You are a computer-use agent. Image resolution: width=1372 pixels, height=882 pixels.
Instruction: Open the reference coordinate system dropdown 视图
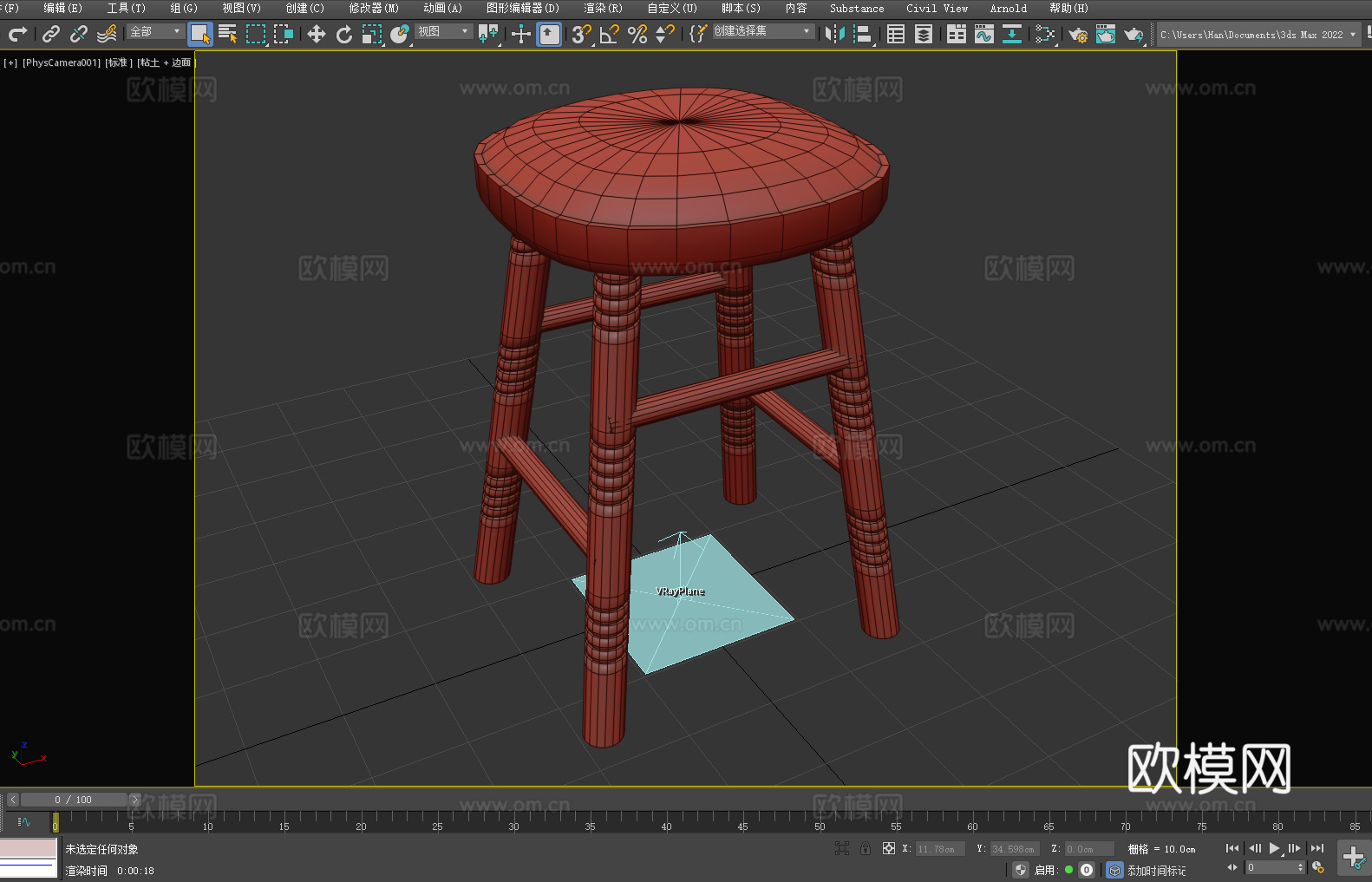coord(443,31)
